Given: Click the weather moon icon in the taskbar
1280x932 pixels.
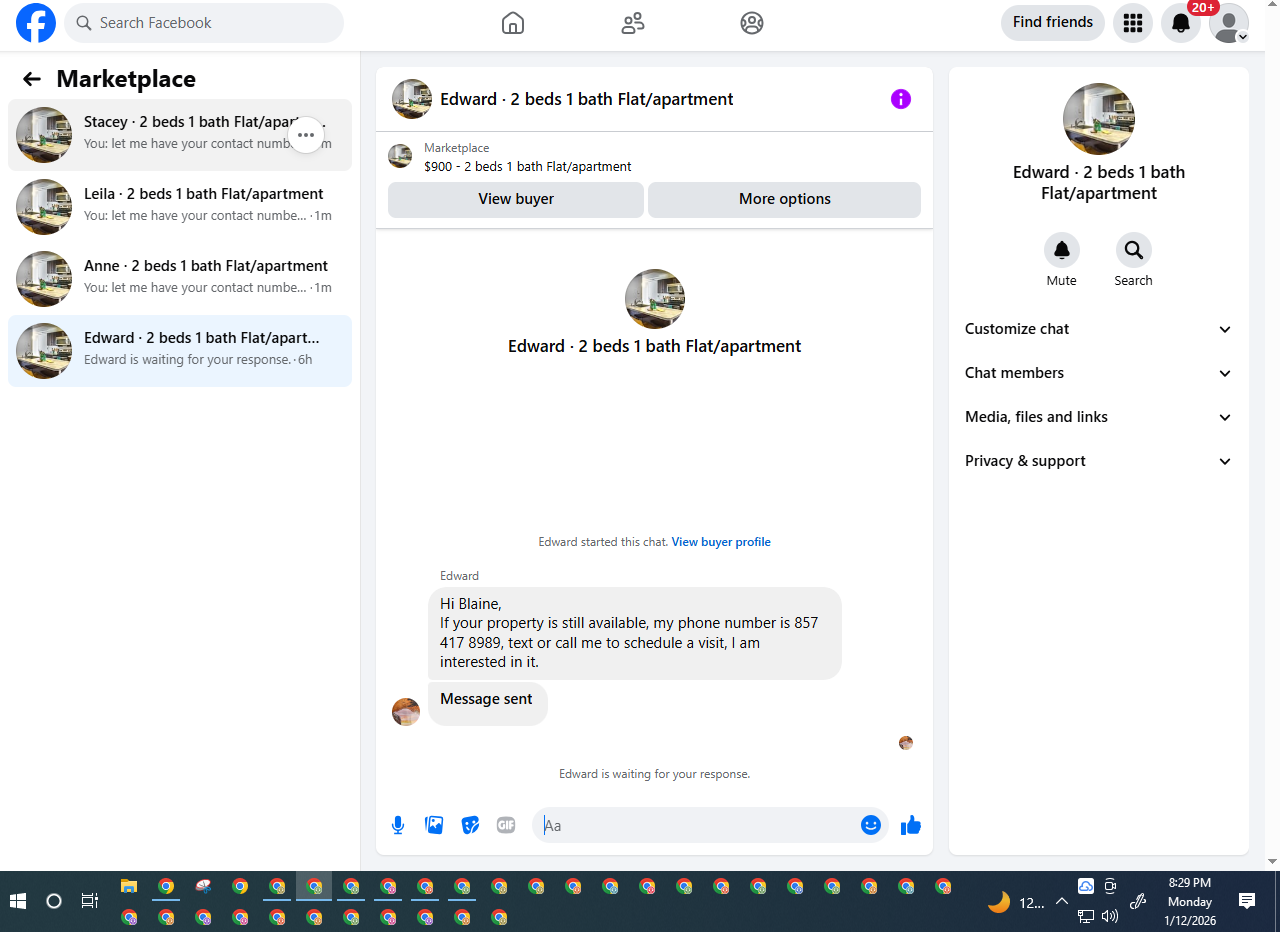Looking at the screenshot, I should pos(999,902).
